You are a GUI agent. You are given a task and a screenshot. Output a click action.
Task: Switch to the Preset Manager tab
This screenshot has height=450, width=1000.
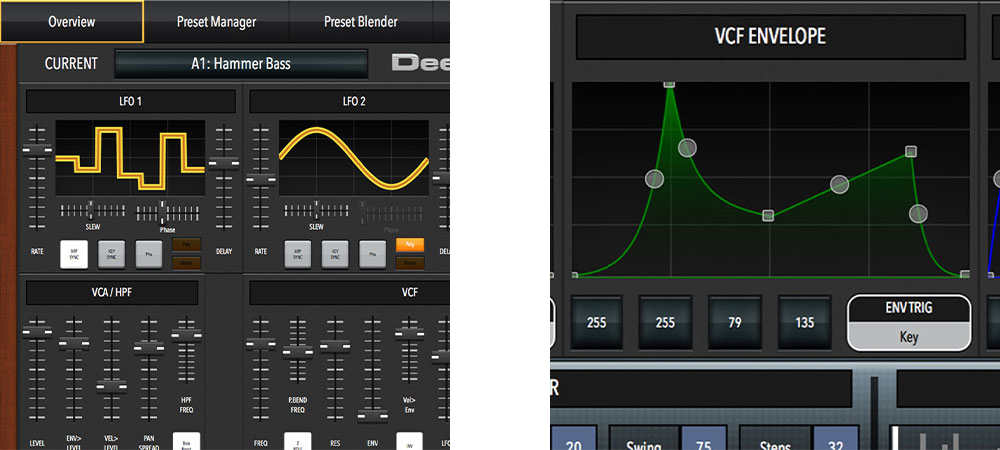click(216, 21)
